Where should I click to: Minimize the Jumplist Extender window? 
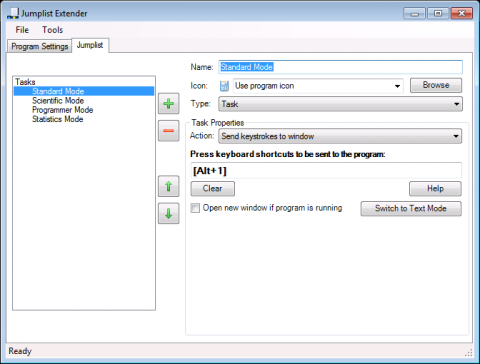[x=414, y=14]
